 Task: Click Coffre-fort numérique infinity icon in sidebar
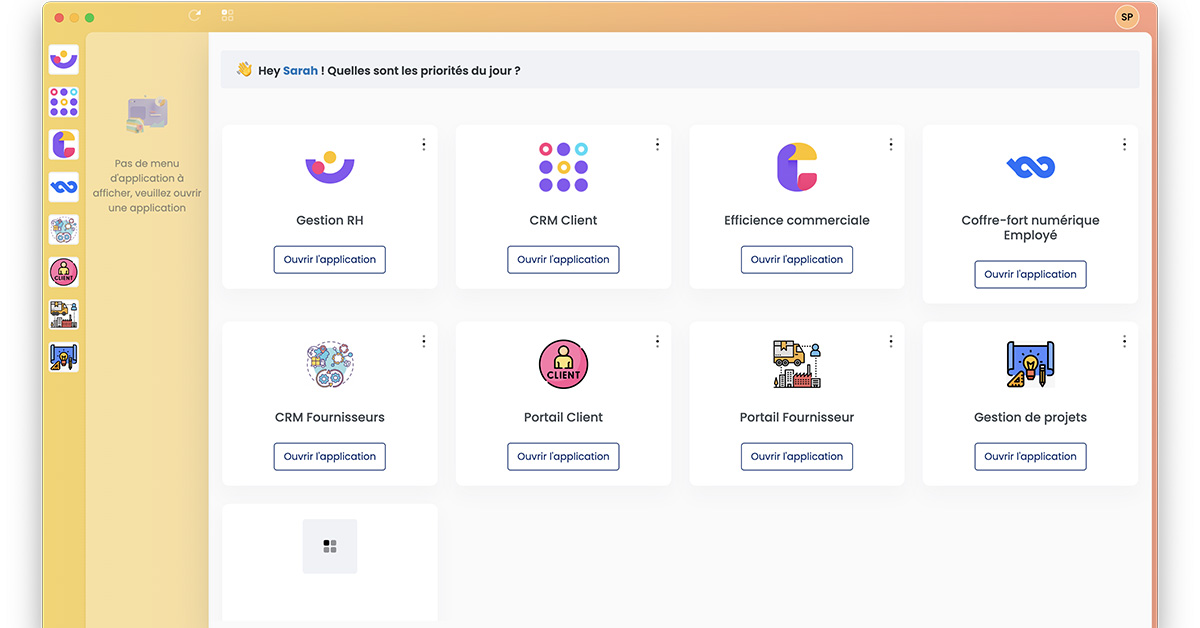click(x=64, y=187)
